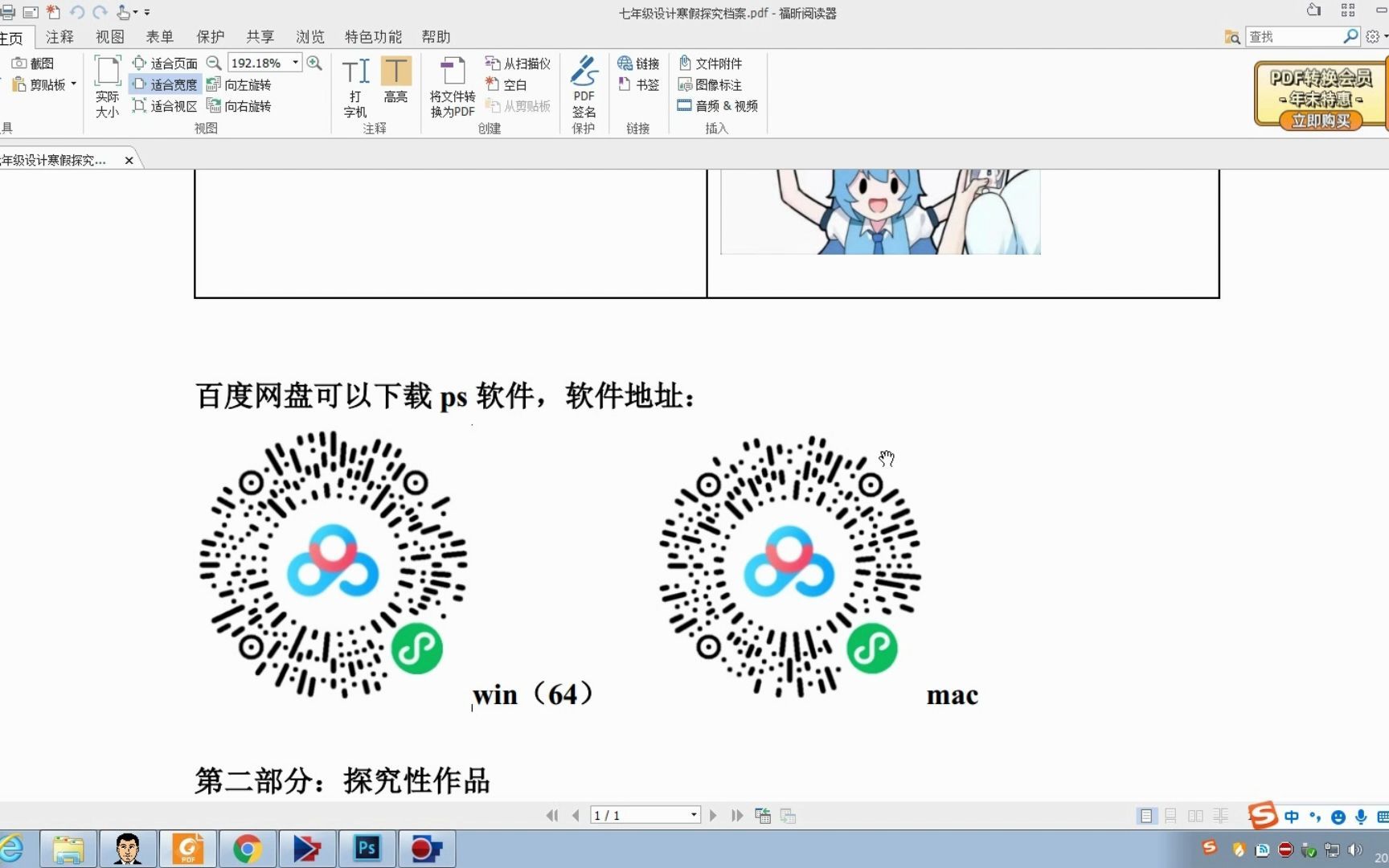This screenshot has height=868, width=1389.
Task: Go to the next page
Action: click(713, 816)
